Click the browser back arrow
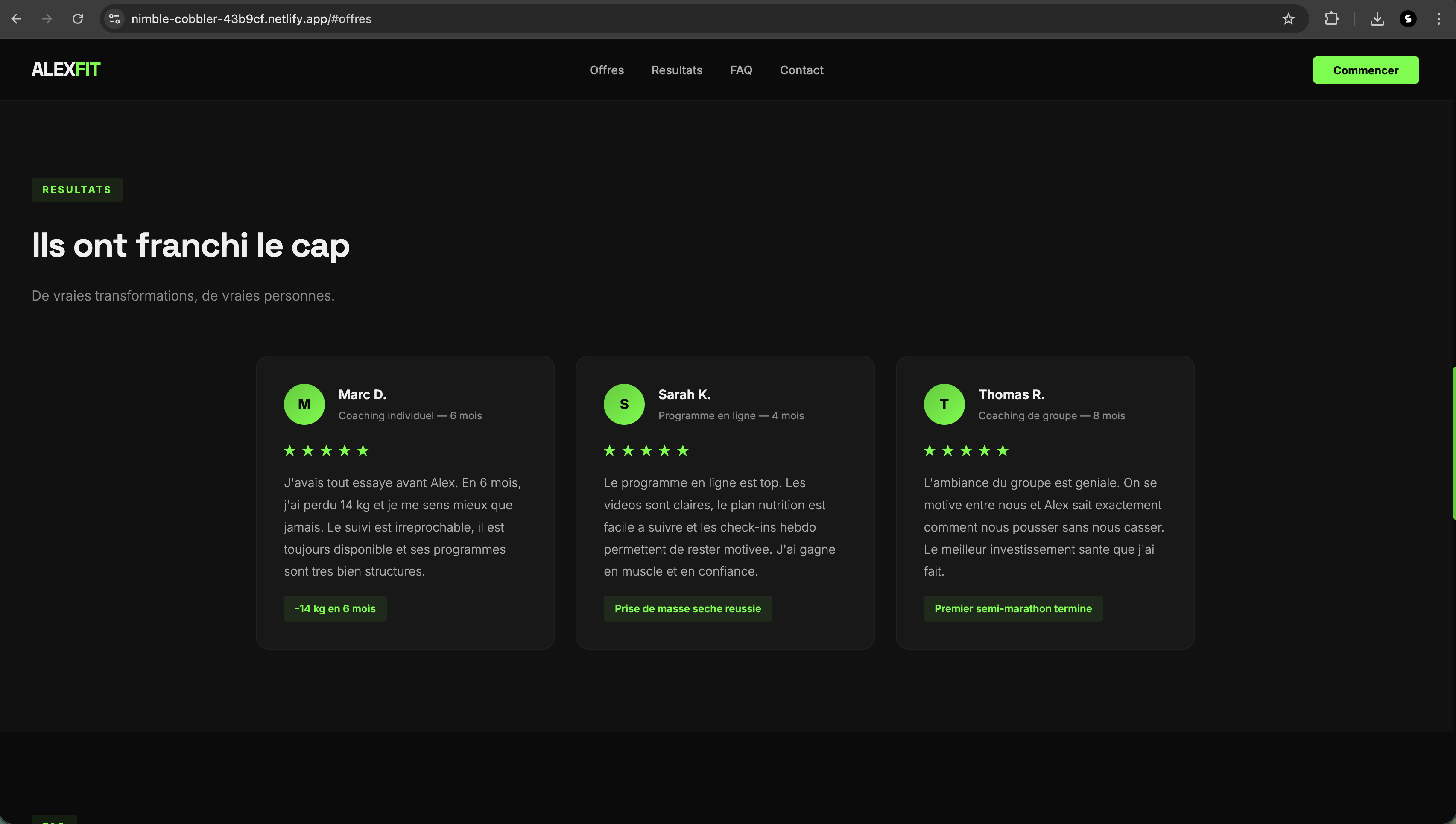The width and height of the screenshot is (1456, 824). click(16, 19)
